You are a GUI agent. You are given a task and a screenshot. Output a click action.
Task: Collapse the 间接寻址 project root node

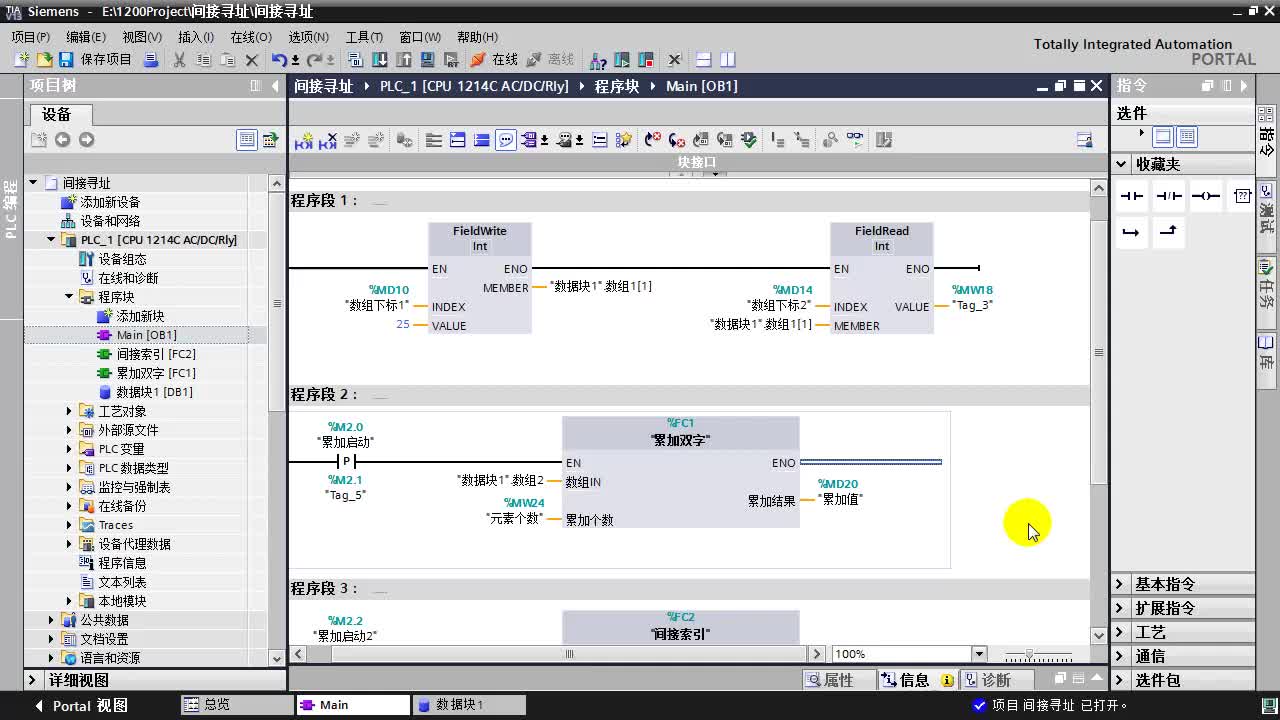33,183
